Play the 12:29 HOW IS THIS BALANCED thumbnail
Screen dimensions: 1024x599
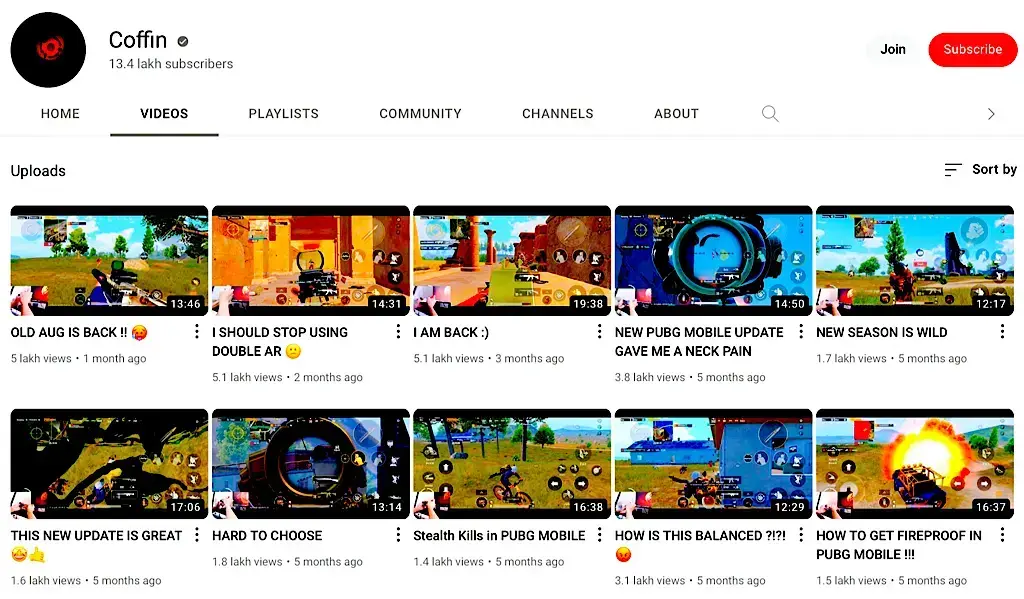713,464
